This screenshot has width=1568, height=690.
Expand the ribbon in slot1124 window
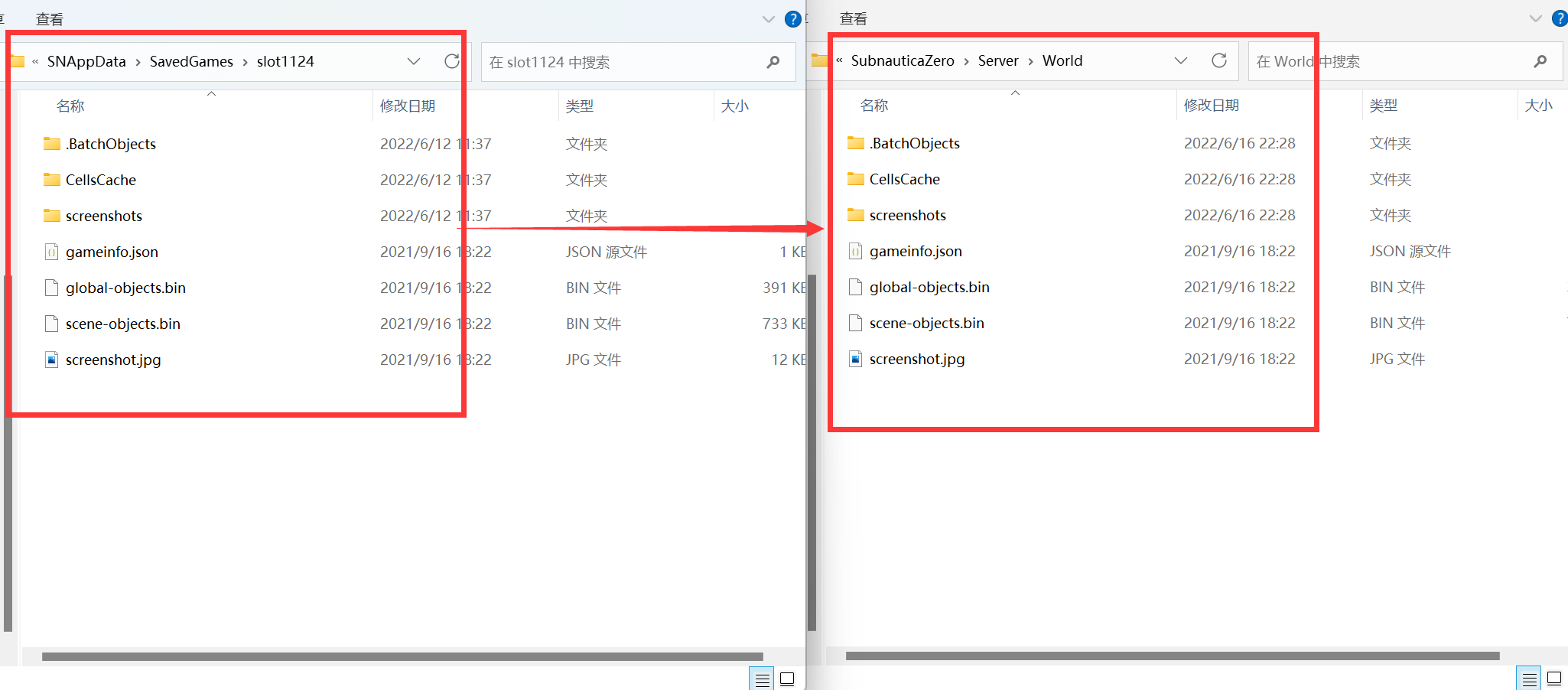769,19
